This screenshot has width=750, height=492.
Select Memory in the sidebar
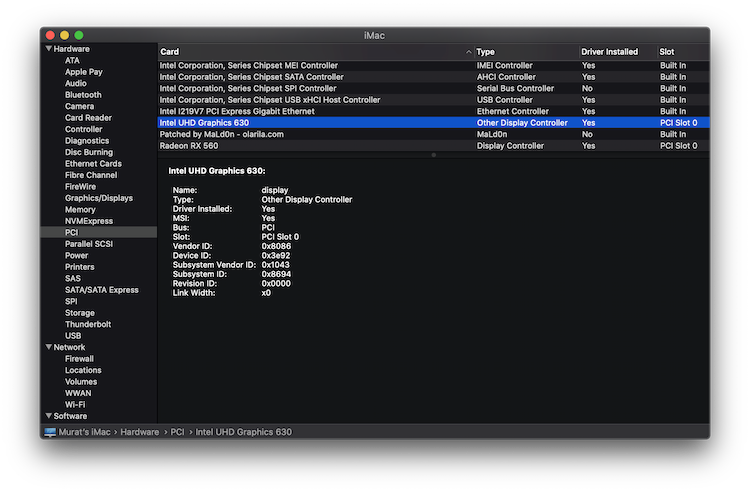[80, 209]
